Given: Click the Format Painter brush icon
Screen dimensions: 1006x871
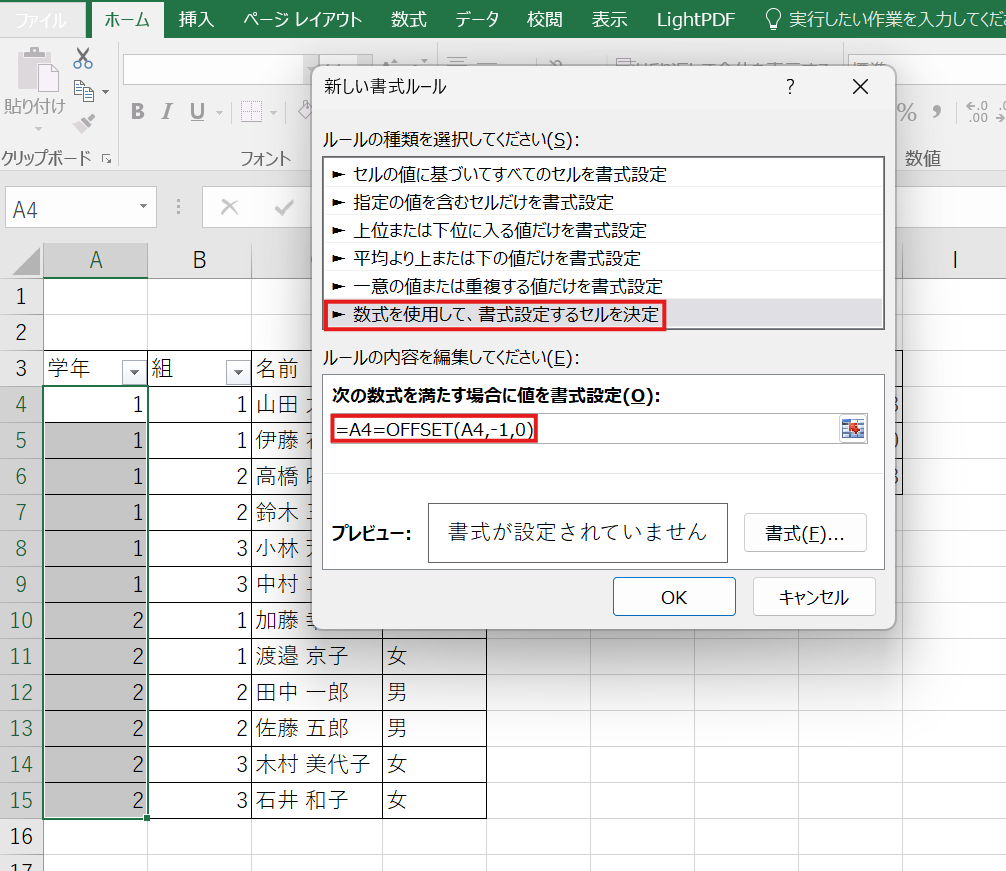Looking at the screenshot, I should click(84, 123).
